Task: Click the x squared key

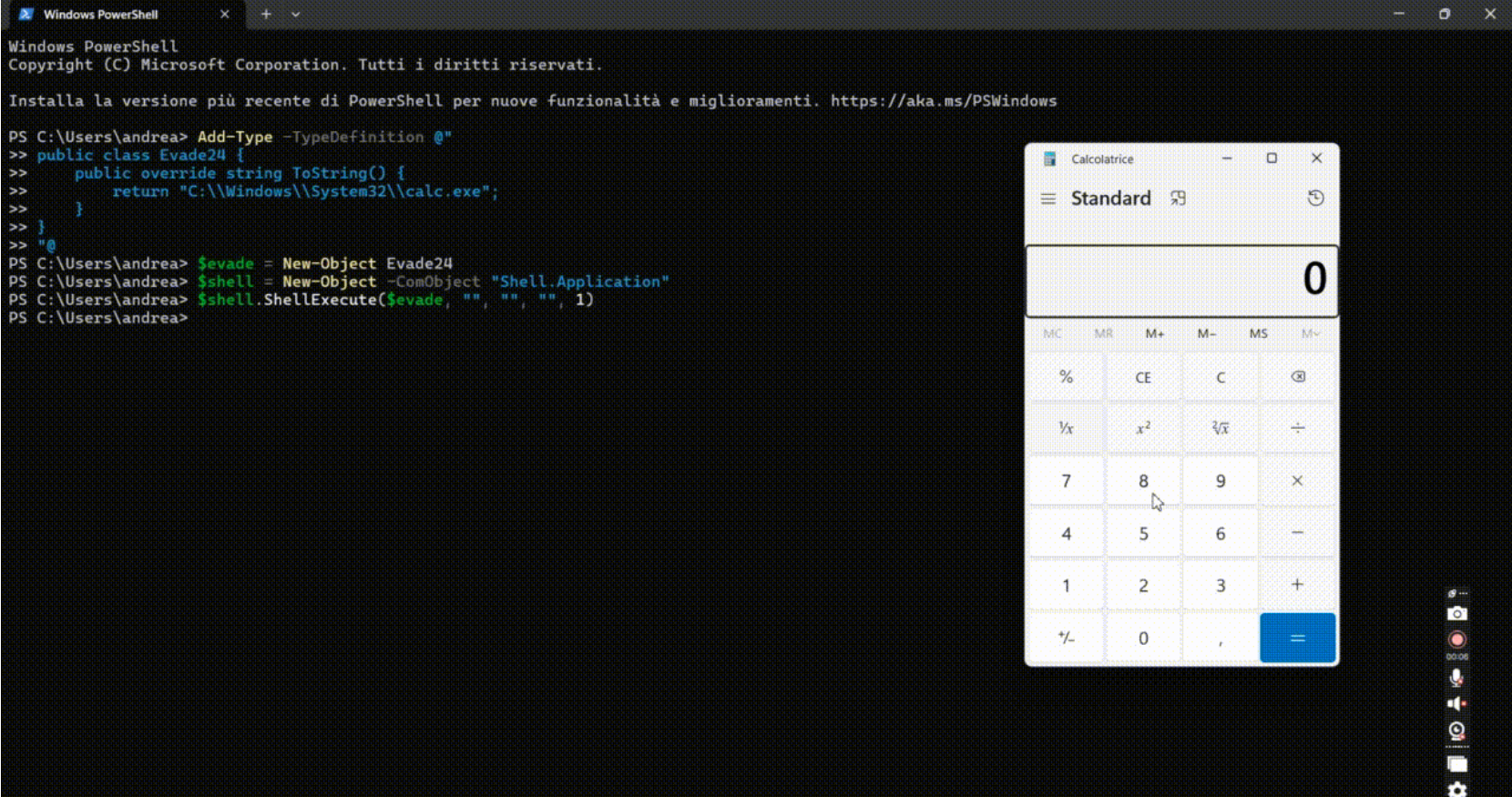Action: point(1143,428)
